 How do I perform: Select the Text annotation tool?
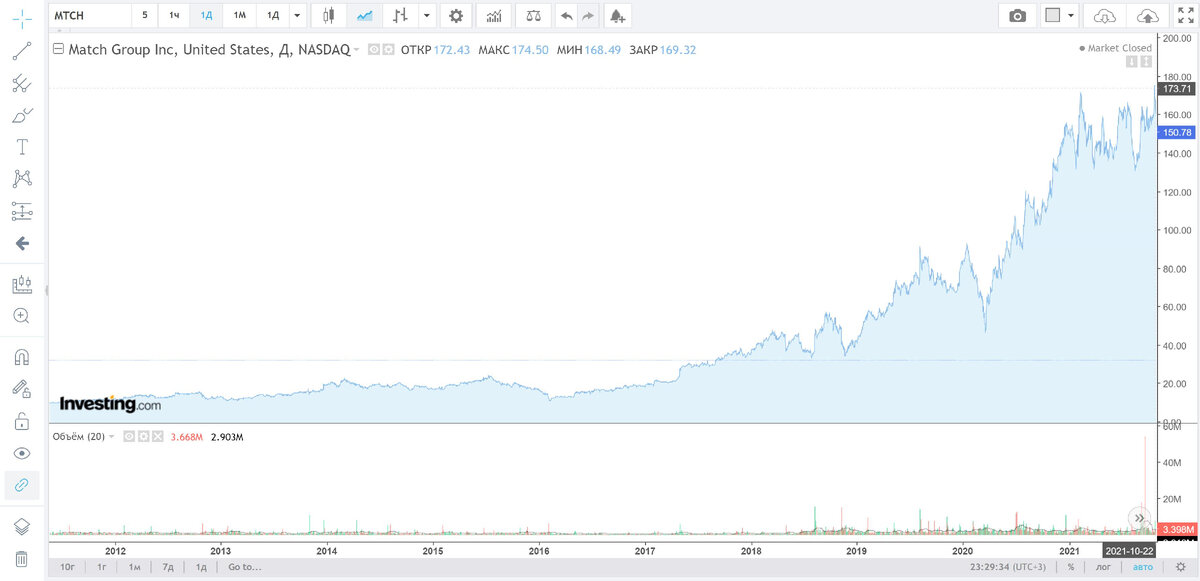pyautogui.click(x=22, y=147)
